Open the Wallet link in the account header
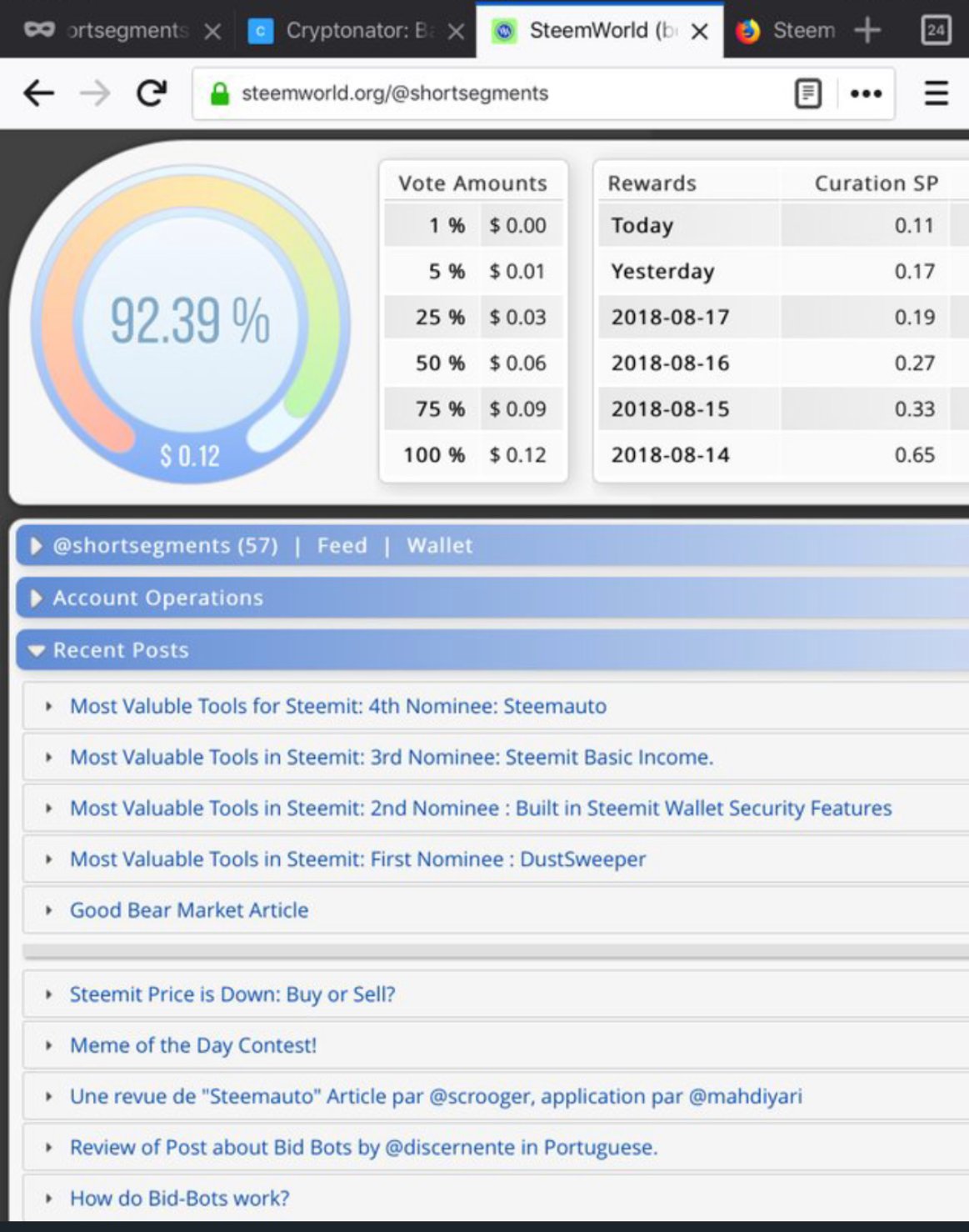This screenshot has width=969, height=1232. pyautogui.click(x=439, y=545)
